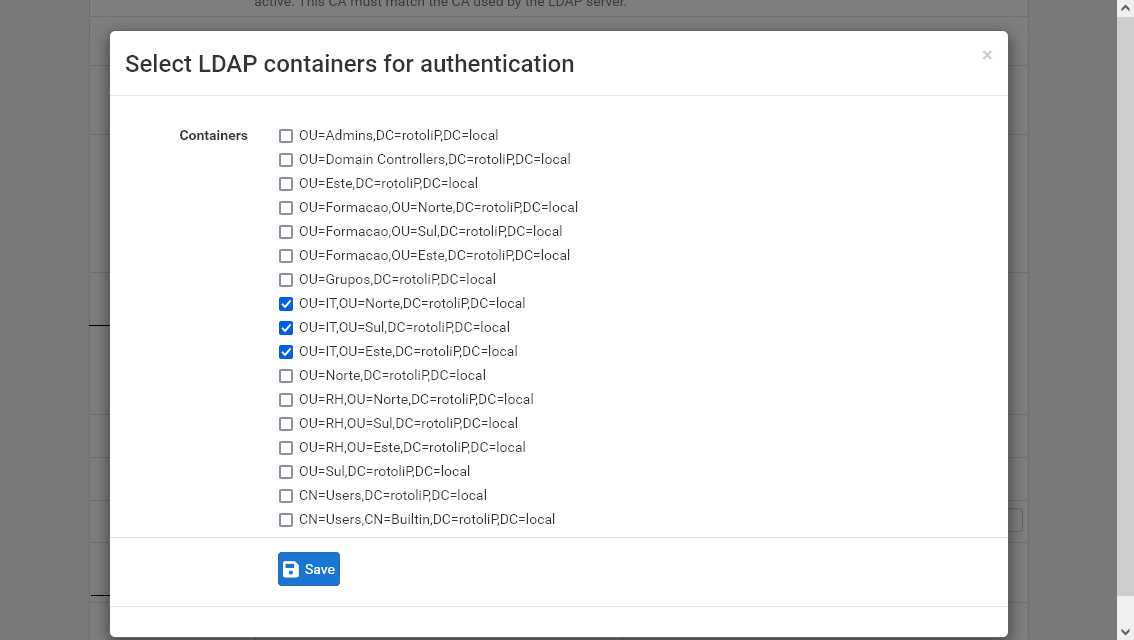Click the save disk icon on Save button

pyautogui.click(x=293, y=568)
